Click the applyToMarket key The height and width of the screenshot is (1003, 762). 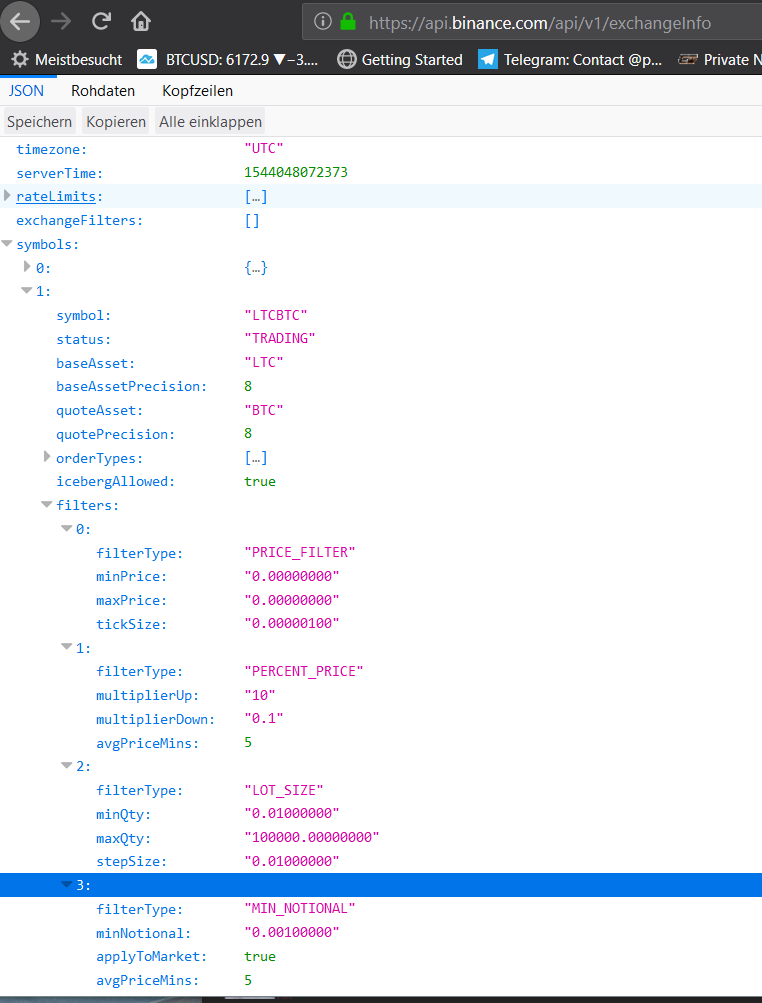point(152,957)
